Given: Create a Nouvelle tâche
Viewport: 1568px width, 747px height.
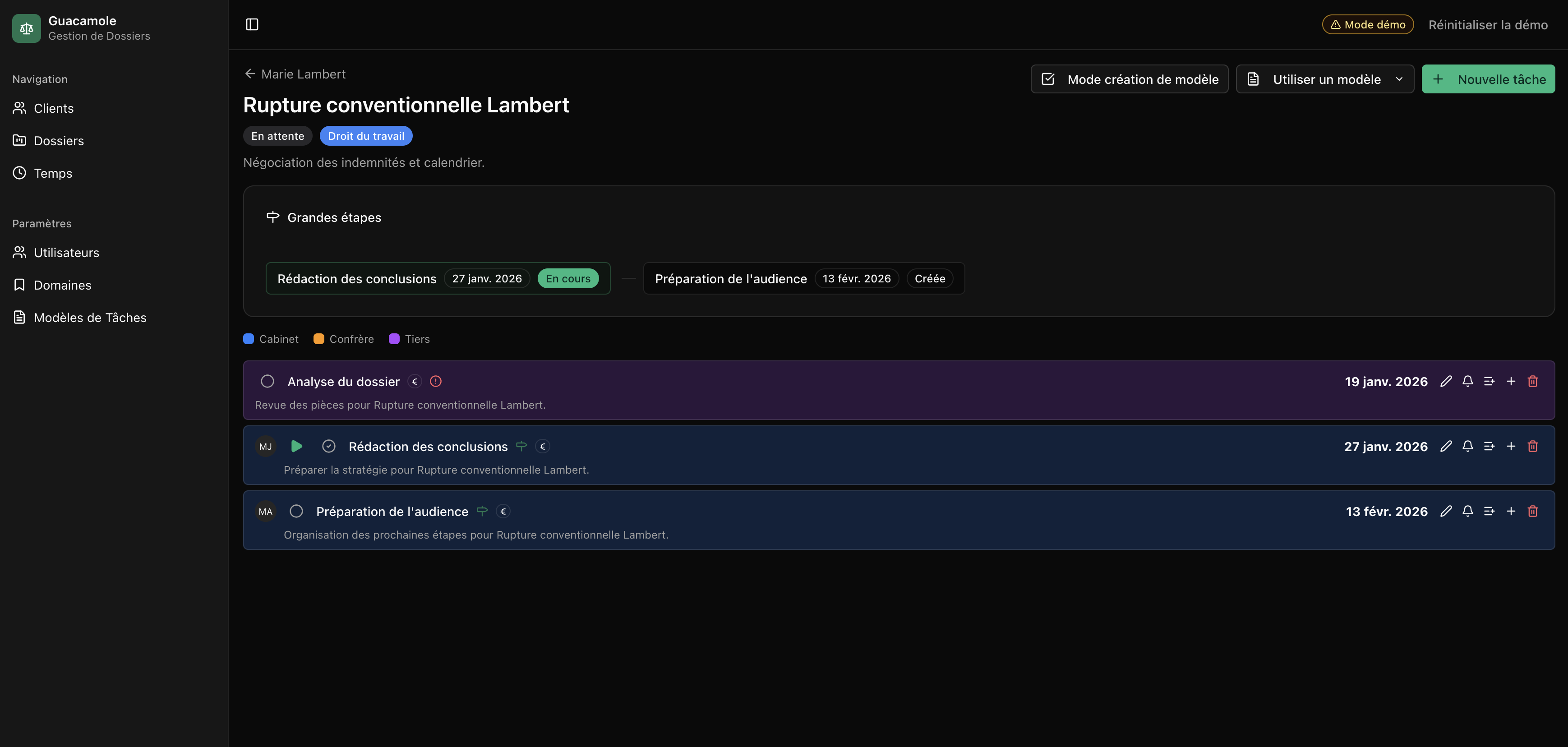Looking at the screenshot, I should pyautogui.click(x=1488, y=79).
